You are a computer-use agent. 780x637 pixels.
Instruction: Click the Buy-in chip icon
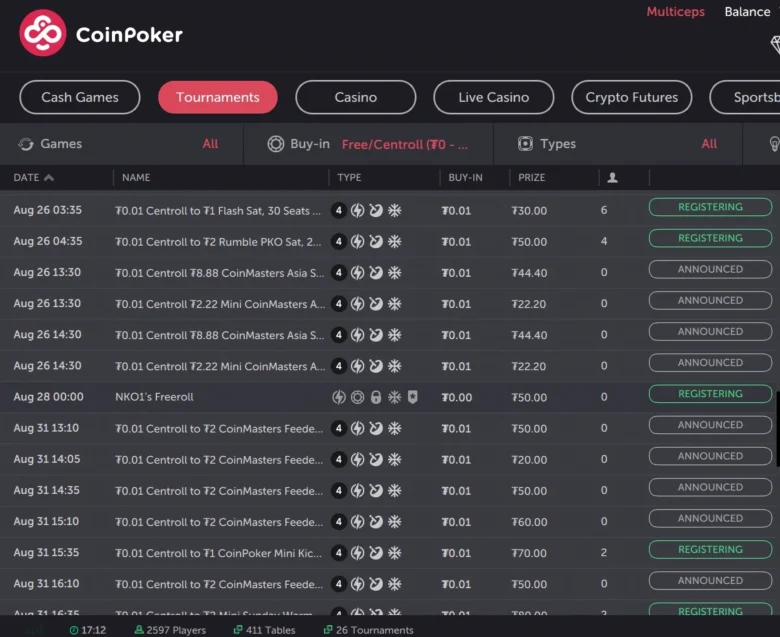point(276,144)
